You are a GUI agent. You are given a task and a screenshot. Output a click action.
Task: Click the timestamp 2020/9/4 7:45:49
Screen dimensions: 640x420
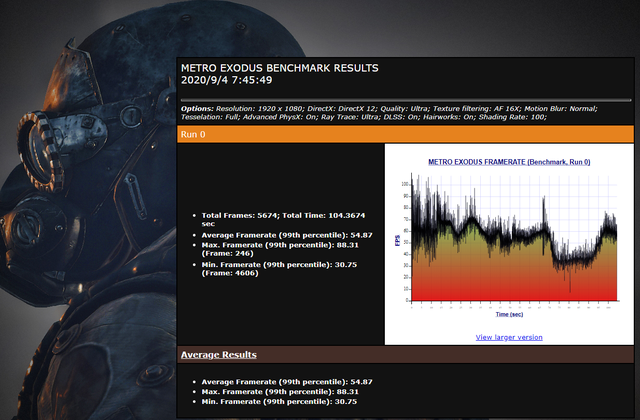[x=227, y=80]
